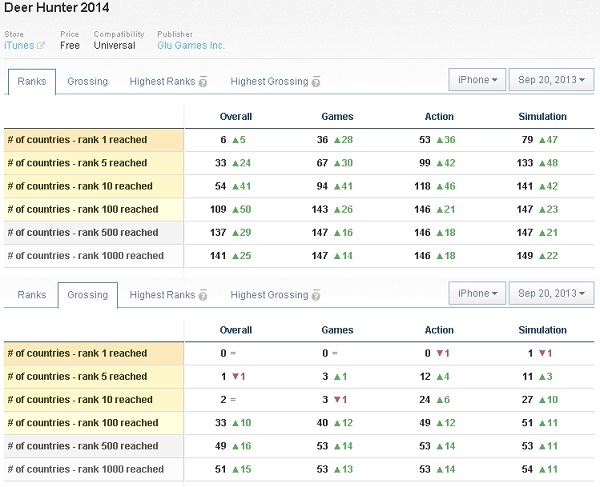Click Grossing Games rank 100 value 40

pyautogui.click(x=322, y=423)
